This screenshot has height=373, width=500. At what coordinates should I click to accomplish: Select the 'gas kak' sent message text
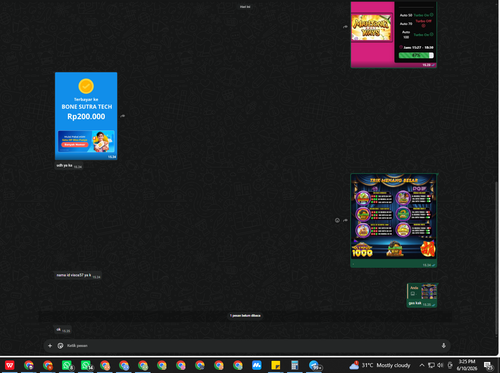click(x=415, y=303)
